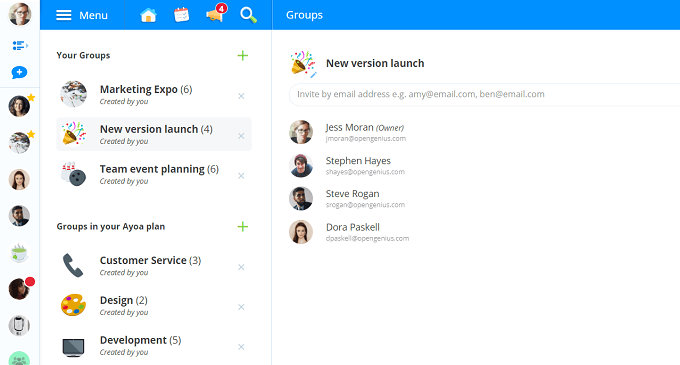Open the glass jar chat icon in sidebar
The width and height of the screenshot is (680, 365).
pos(20,326)
